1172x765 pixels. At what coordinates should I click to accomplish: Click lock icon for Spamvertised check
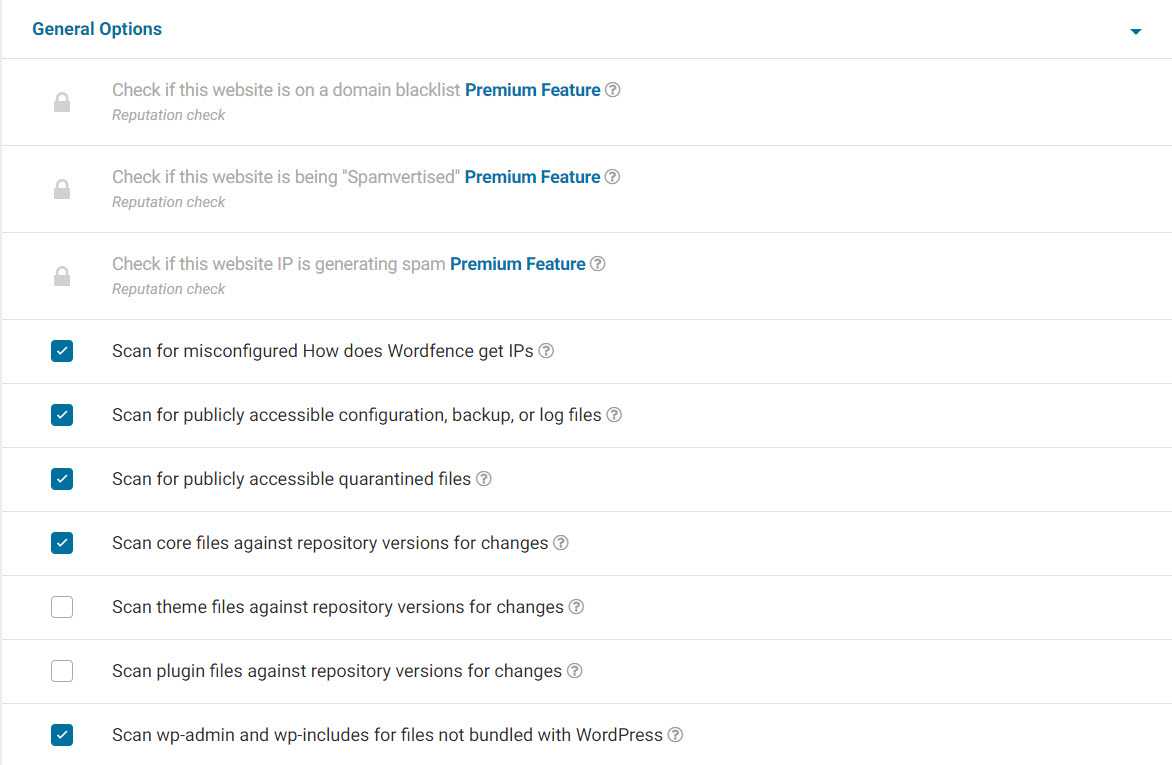click(62, 189)
